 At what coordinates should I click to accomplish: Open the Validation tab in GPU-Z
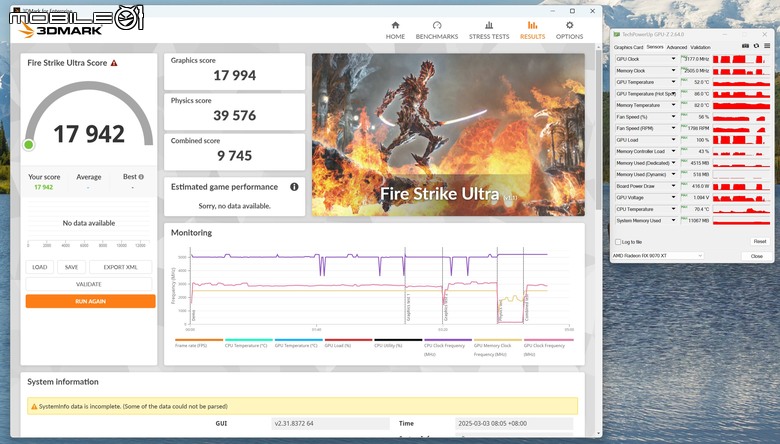[700, 47]
